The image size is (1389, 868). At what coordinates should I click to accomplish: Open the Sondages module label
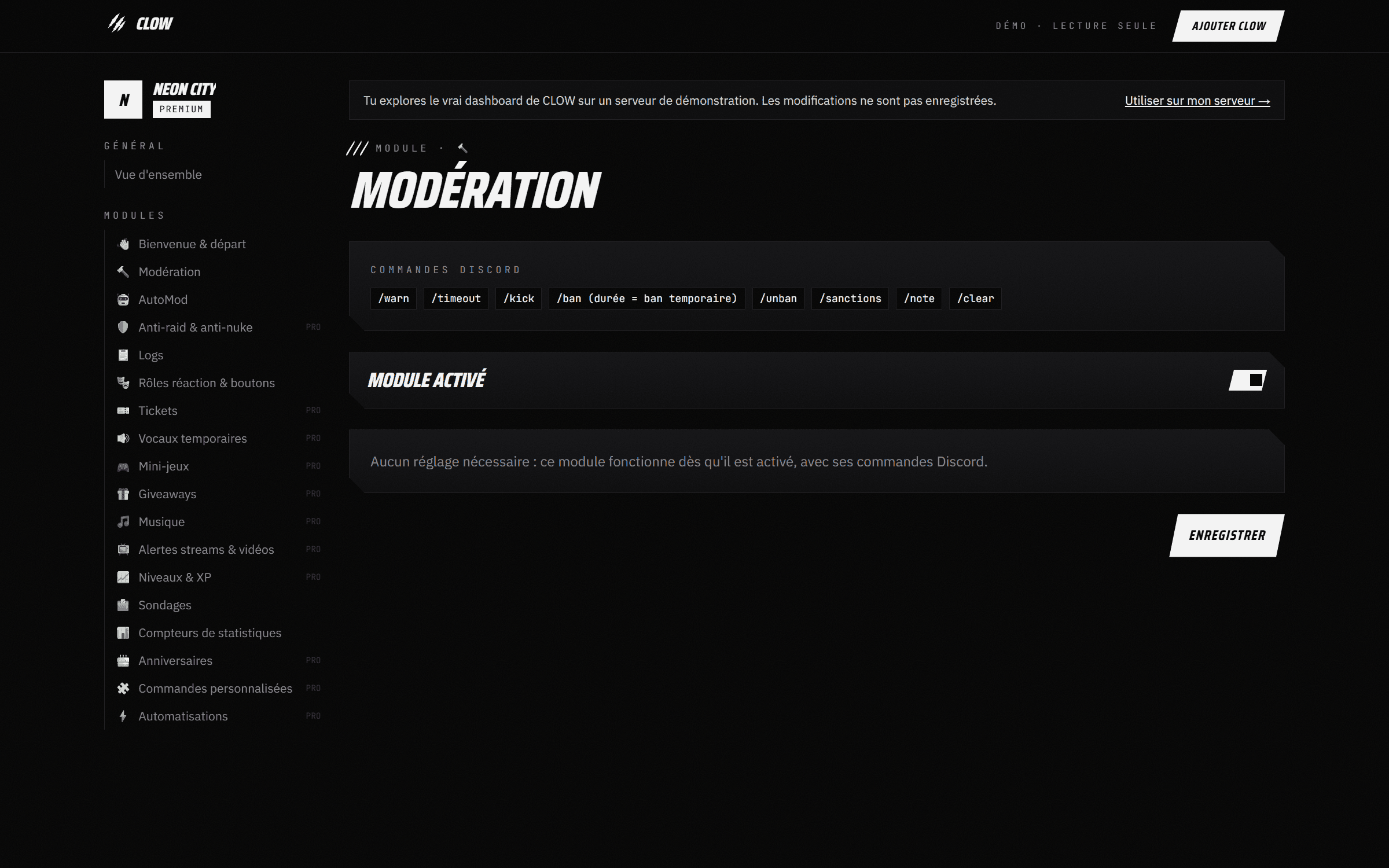164,605
